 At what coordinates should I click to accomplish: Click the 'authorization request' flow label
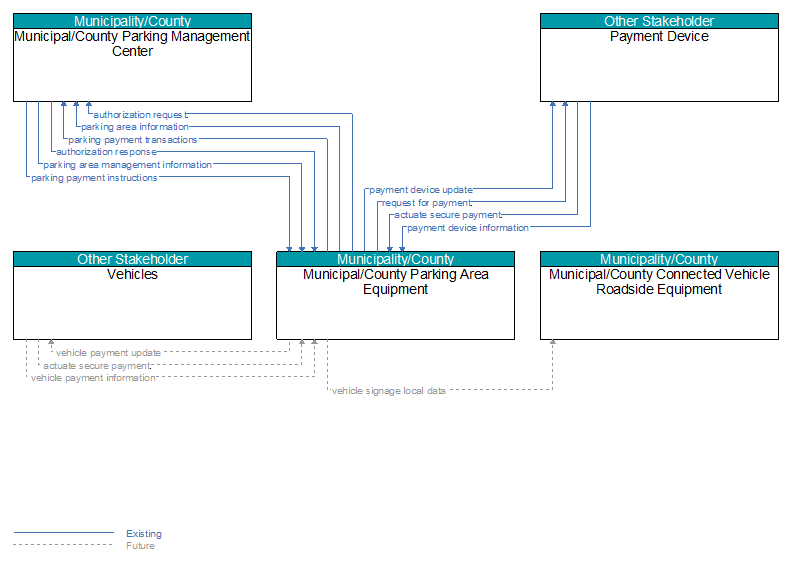point(140,115)
